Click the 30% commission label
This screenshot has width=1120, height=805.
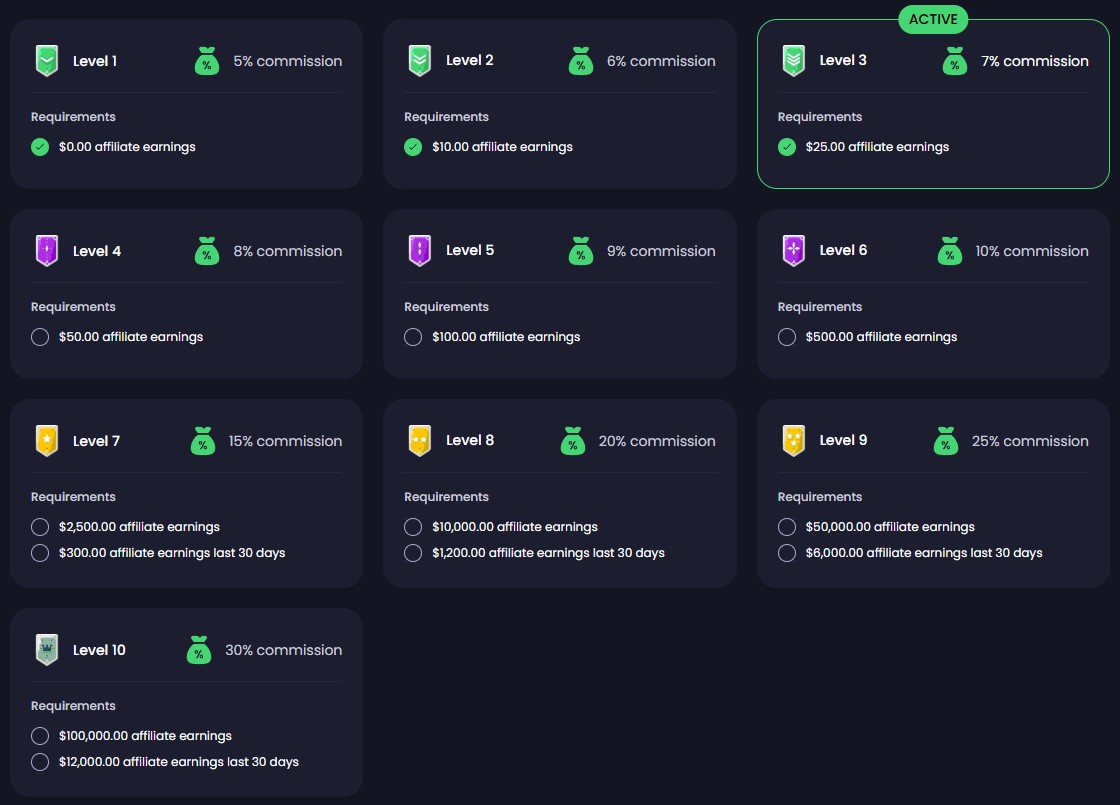[283, 650]
